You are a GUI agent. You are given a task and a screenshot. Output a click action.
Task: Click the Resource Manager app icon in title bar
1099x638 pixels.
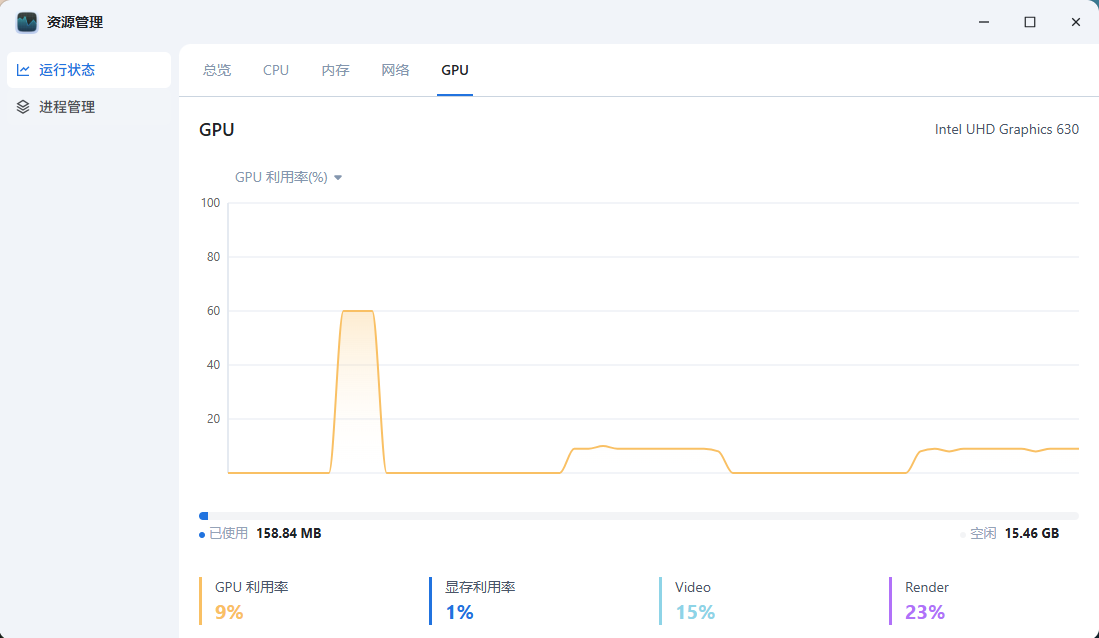pos(27,22)
